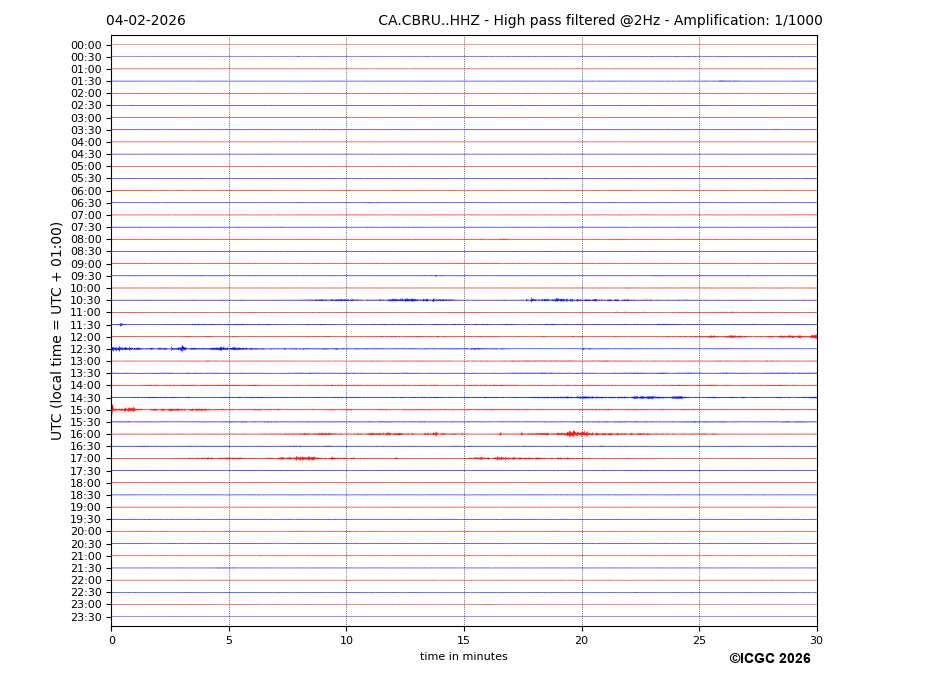Click the UTC local time y-axis label
Viewport: 927px width, 696px height.
[x=57, y=330]
